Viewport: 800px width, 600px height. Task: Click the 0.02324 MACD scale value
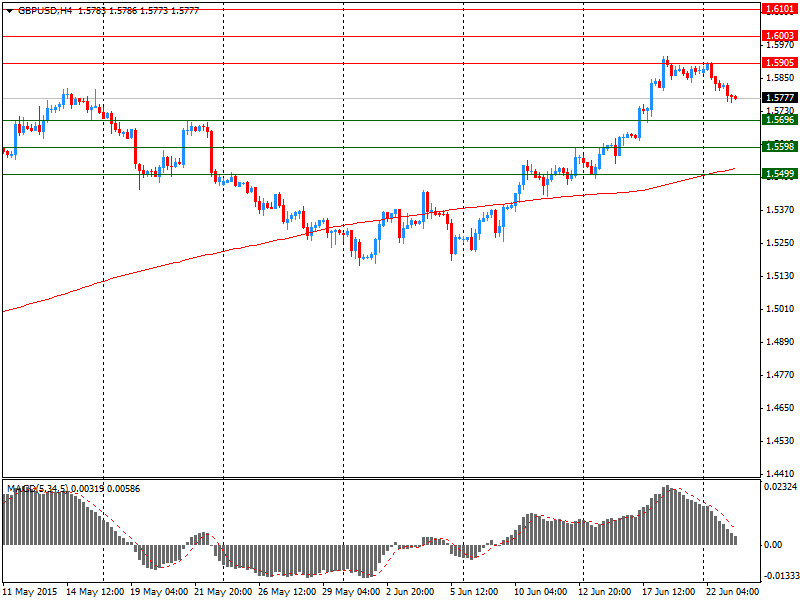pyautogui.click(x=780, y=487)
